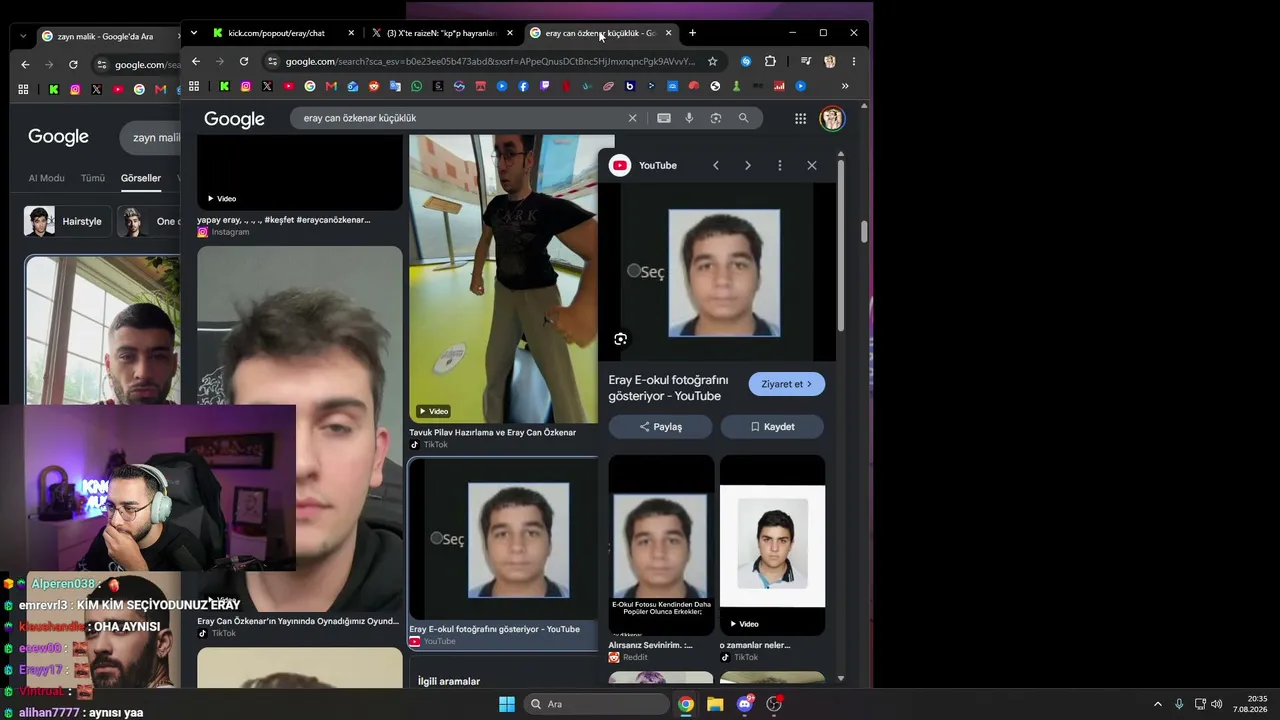
Task: Open the YouTube bookmark in the front window
Action: 289,86
